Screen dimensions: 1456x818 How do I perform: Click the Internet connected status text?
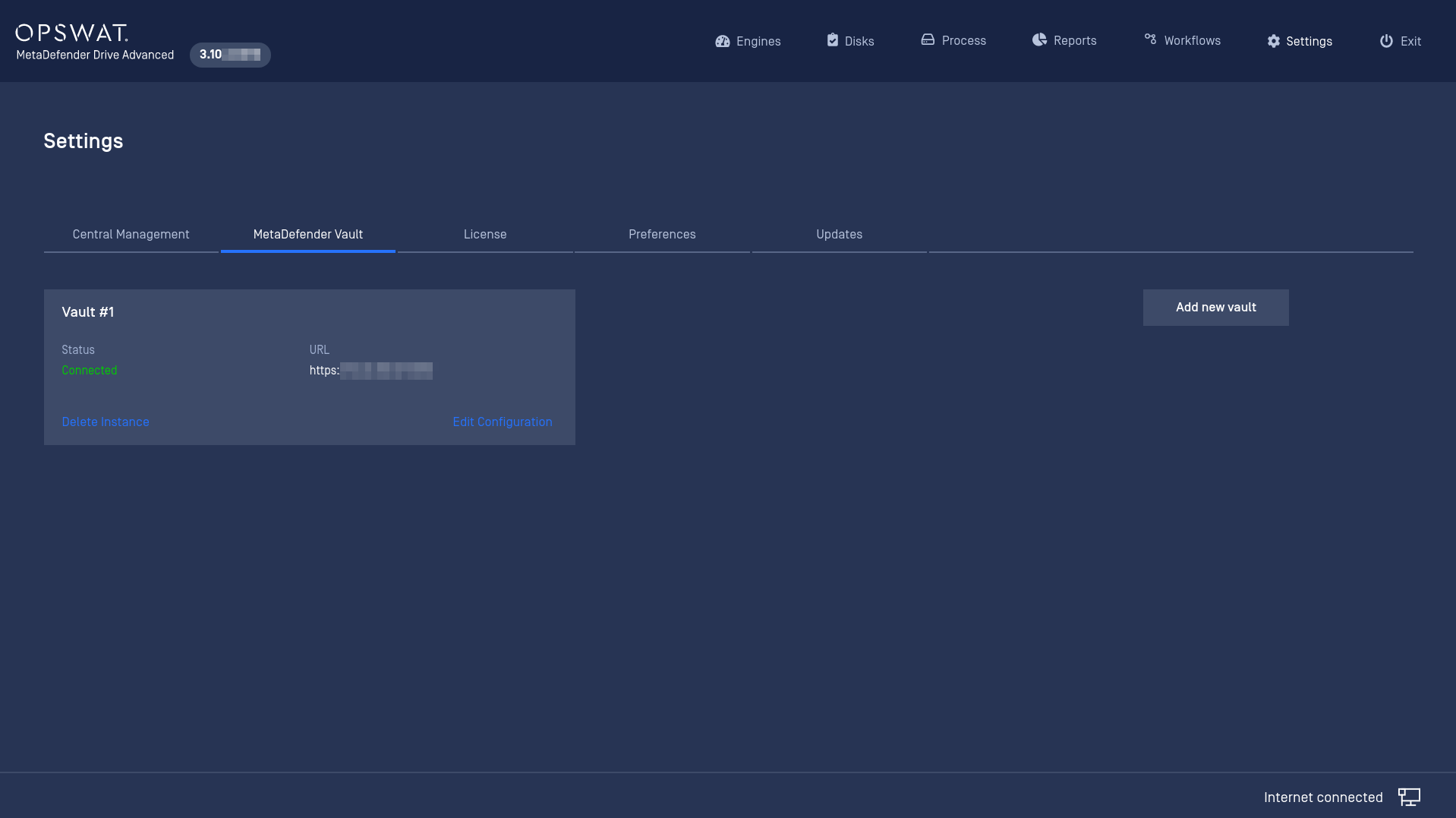pyautogui.click(x=1323, y=797)
